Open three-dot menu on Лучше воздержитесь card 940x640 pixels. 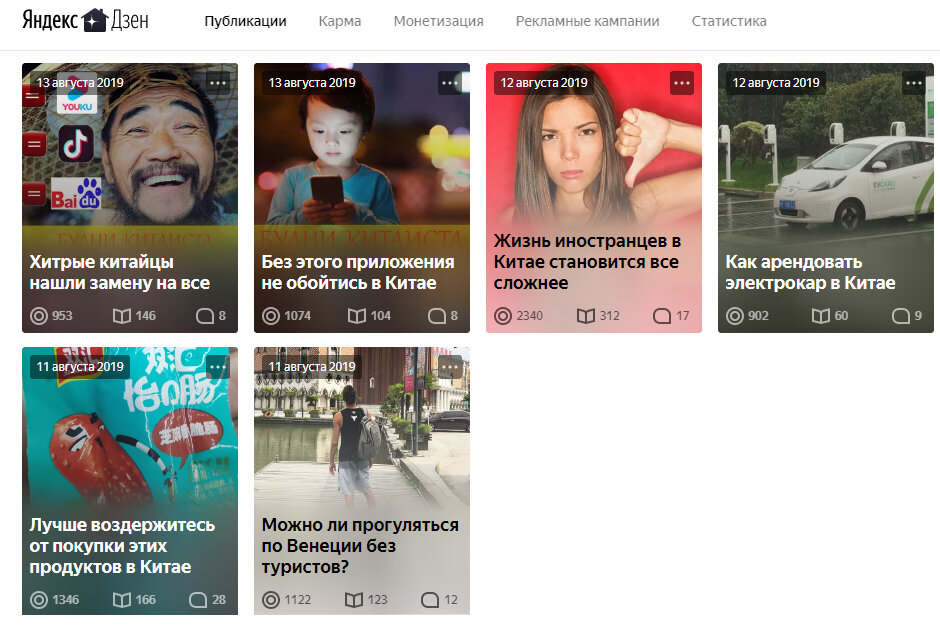pyautogui.click(x=218, y=367)
